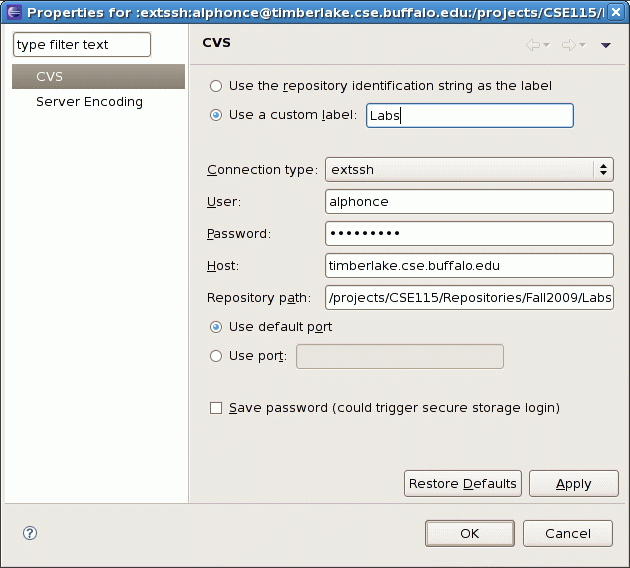Enable the Save password checkbox
This screenshot has height=568, width=630.
[x=216, y=408]
